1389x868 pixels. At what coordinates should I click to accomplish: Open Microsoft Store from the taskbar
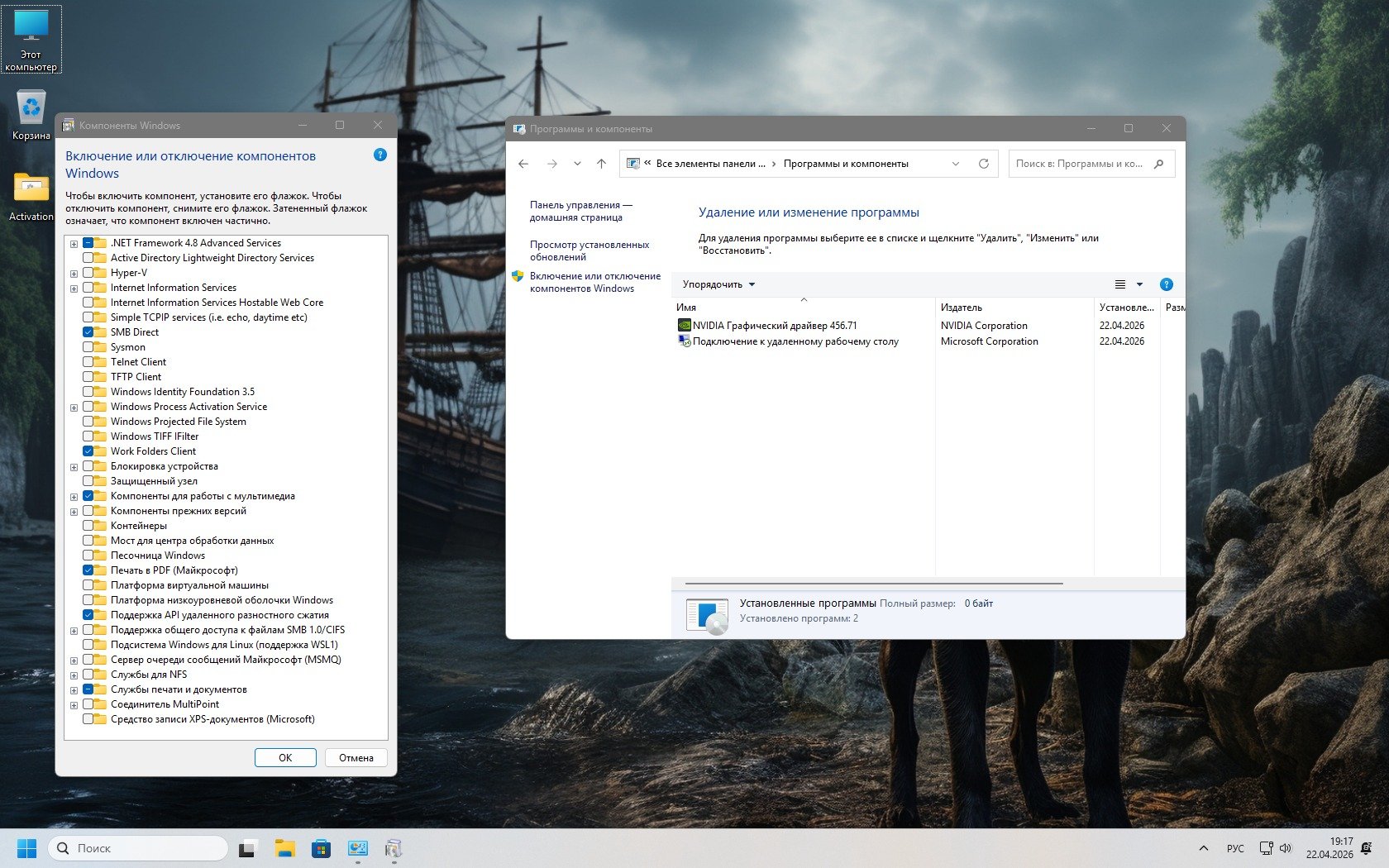point(321,848)
